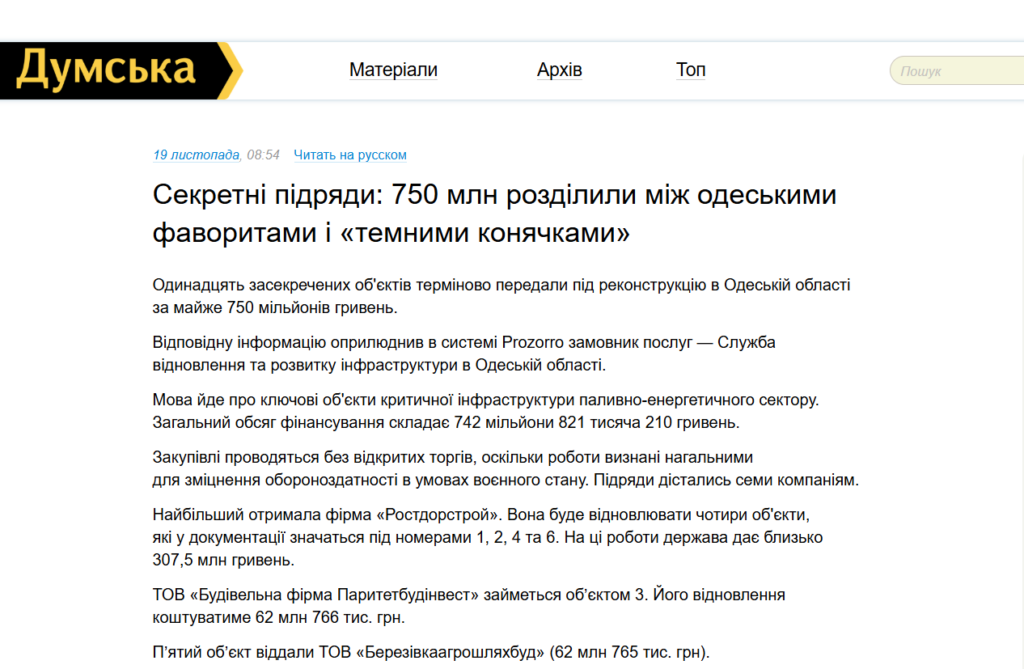Click paragraph starting with Мова йде

tap(485, 411)
